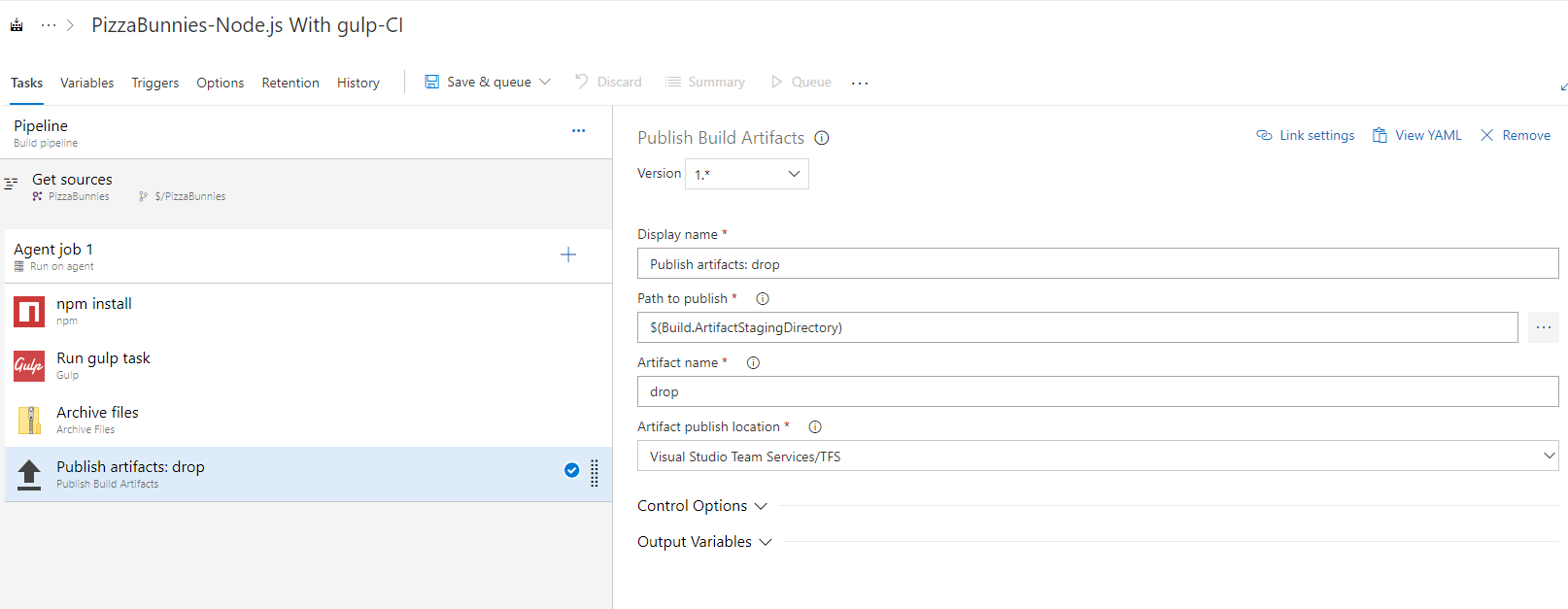
Task: Expand the Output Variables section
Action: coord(704,542)
